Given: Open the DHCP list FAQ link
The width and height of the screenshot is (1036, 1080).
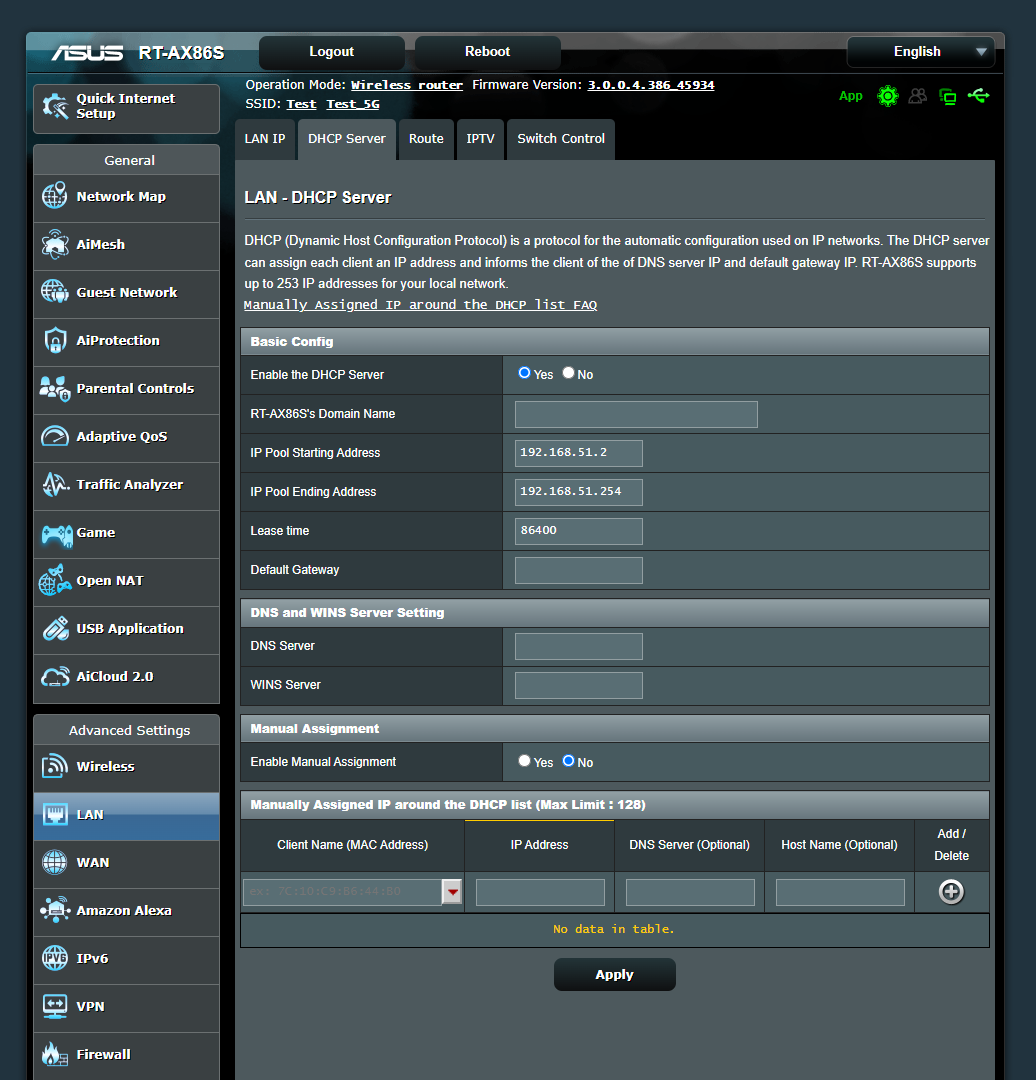Looking at the screenshot, I should click(420, 305).
